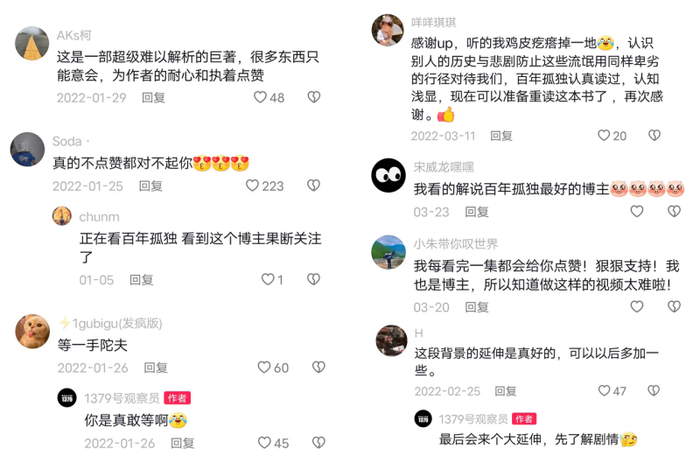Toggle like on H's comment with 47 likes

coord(604,391)
